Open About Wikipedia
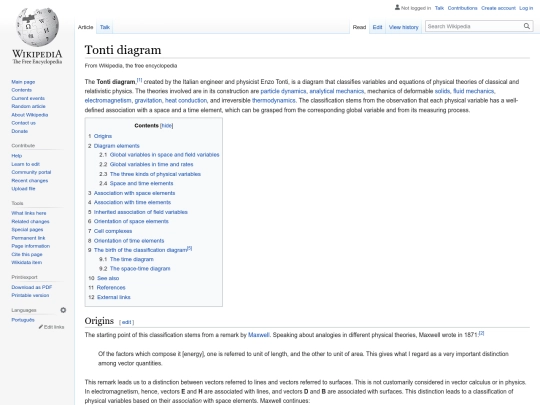 click(30, 115)
